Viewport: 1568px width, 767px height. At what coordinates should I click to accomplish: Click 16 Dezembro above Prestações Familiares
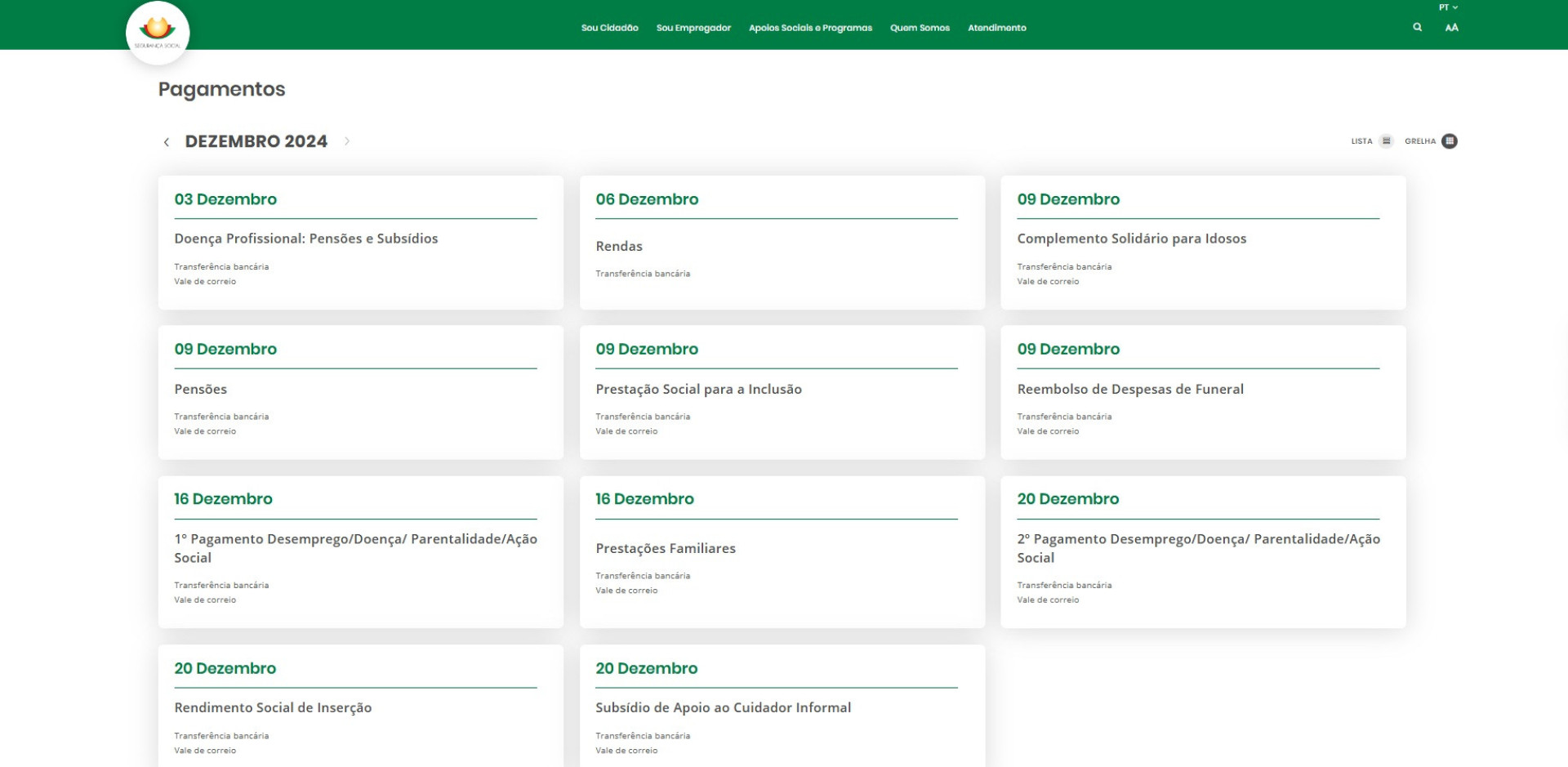point(644,499)
